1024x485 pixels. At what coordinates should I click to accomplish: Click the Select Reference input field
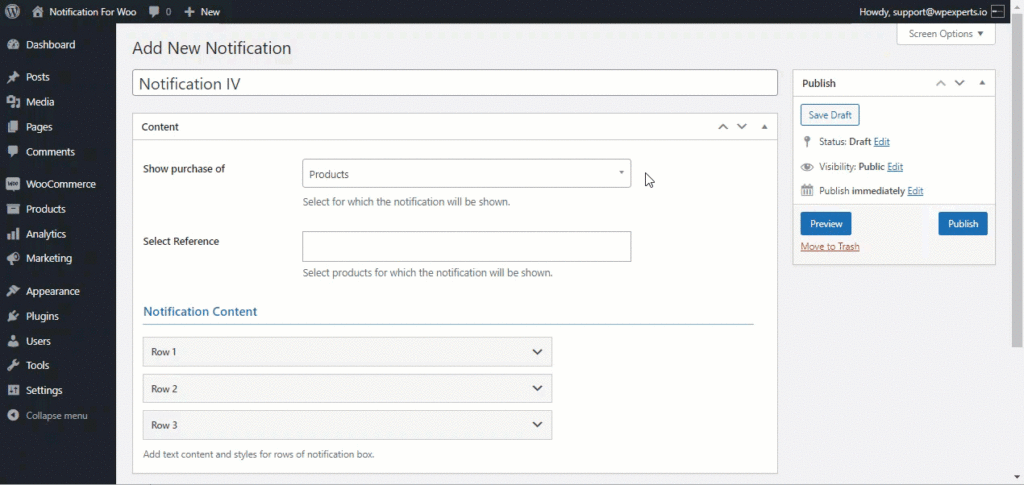466,246
